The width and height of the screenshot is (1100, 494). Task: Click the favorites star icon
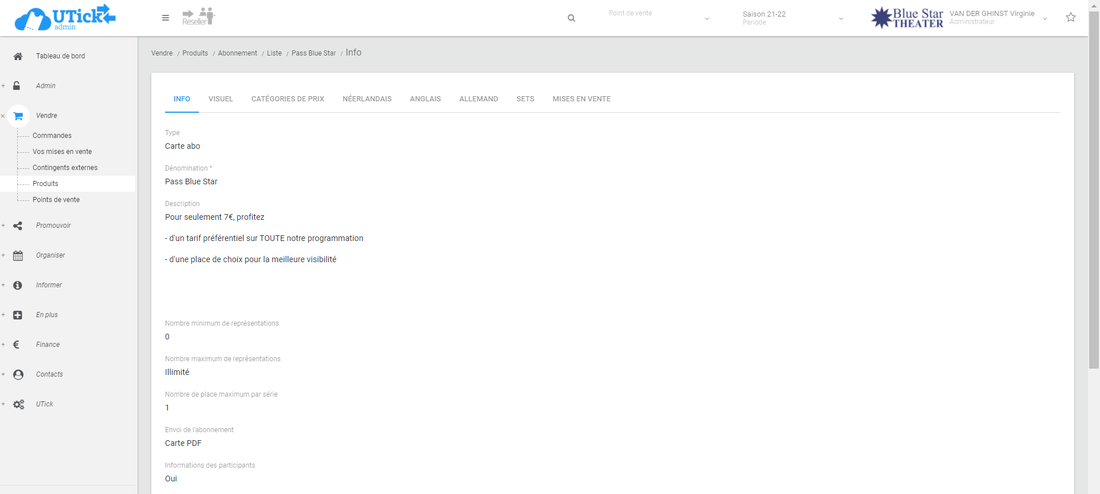tap(1071, 18)
